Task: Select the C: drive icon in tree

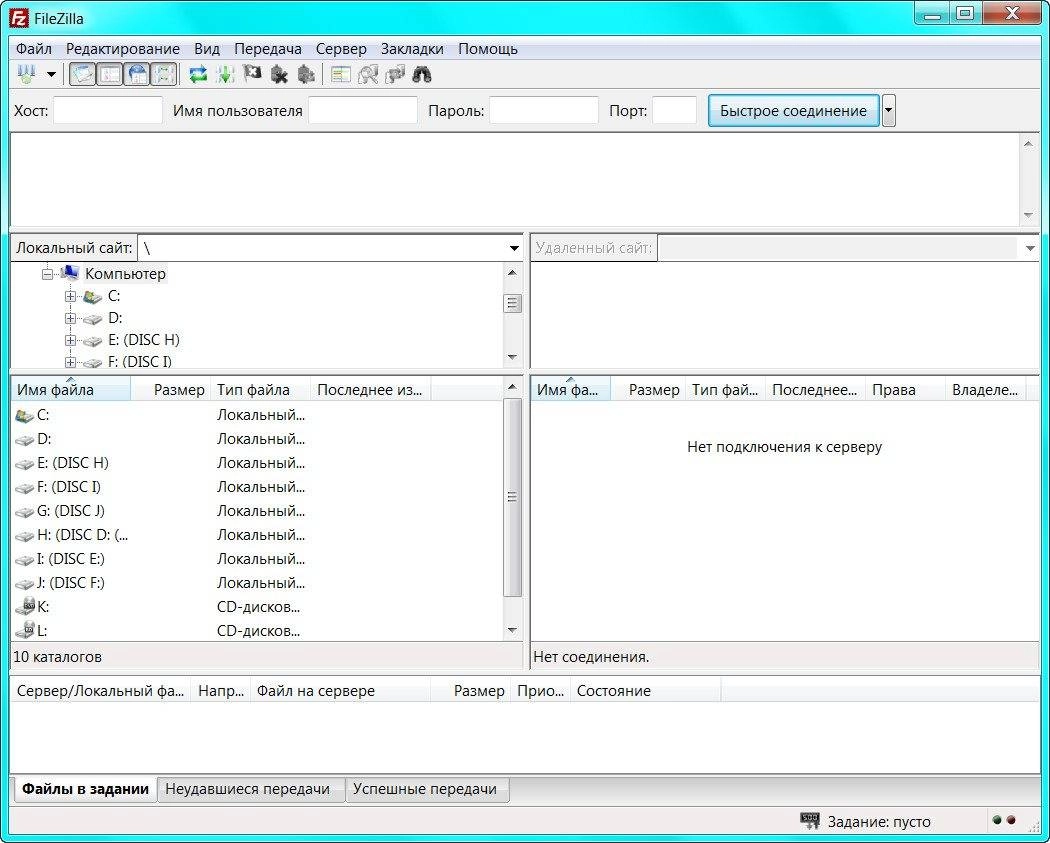Action: point(92,296)
